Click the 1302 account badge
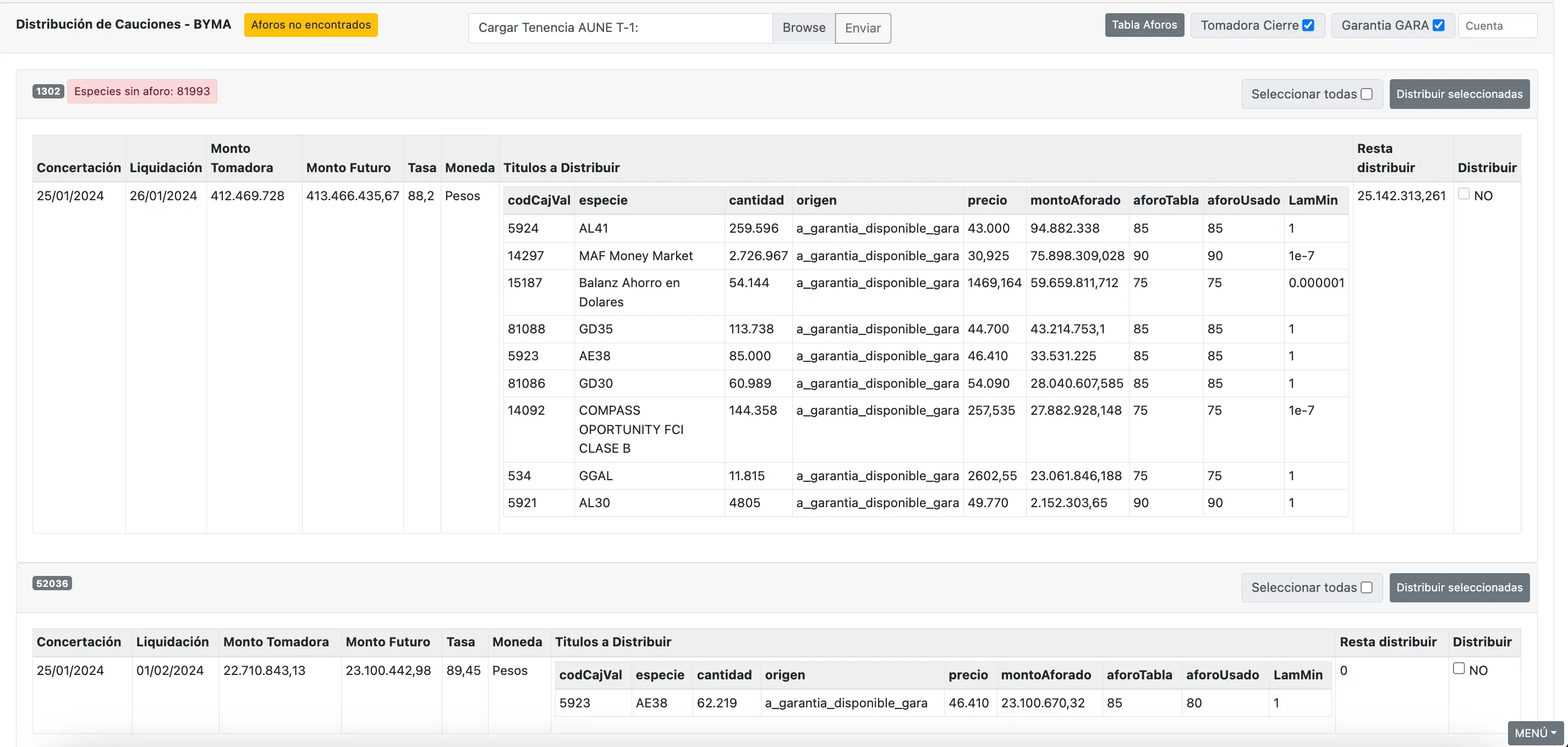This screenshot has height=747, width=1568. [48, 91]
